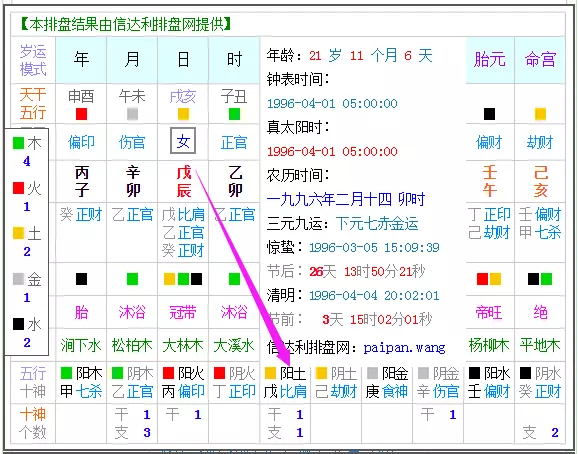
Task: Open the paipan.wang website link
Action: click(404, 348)
